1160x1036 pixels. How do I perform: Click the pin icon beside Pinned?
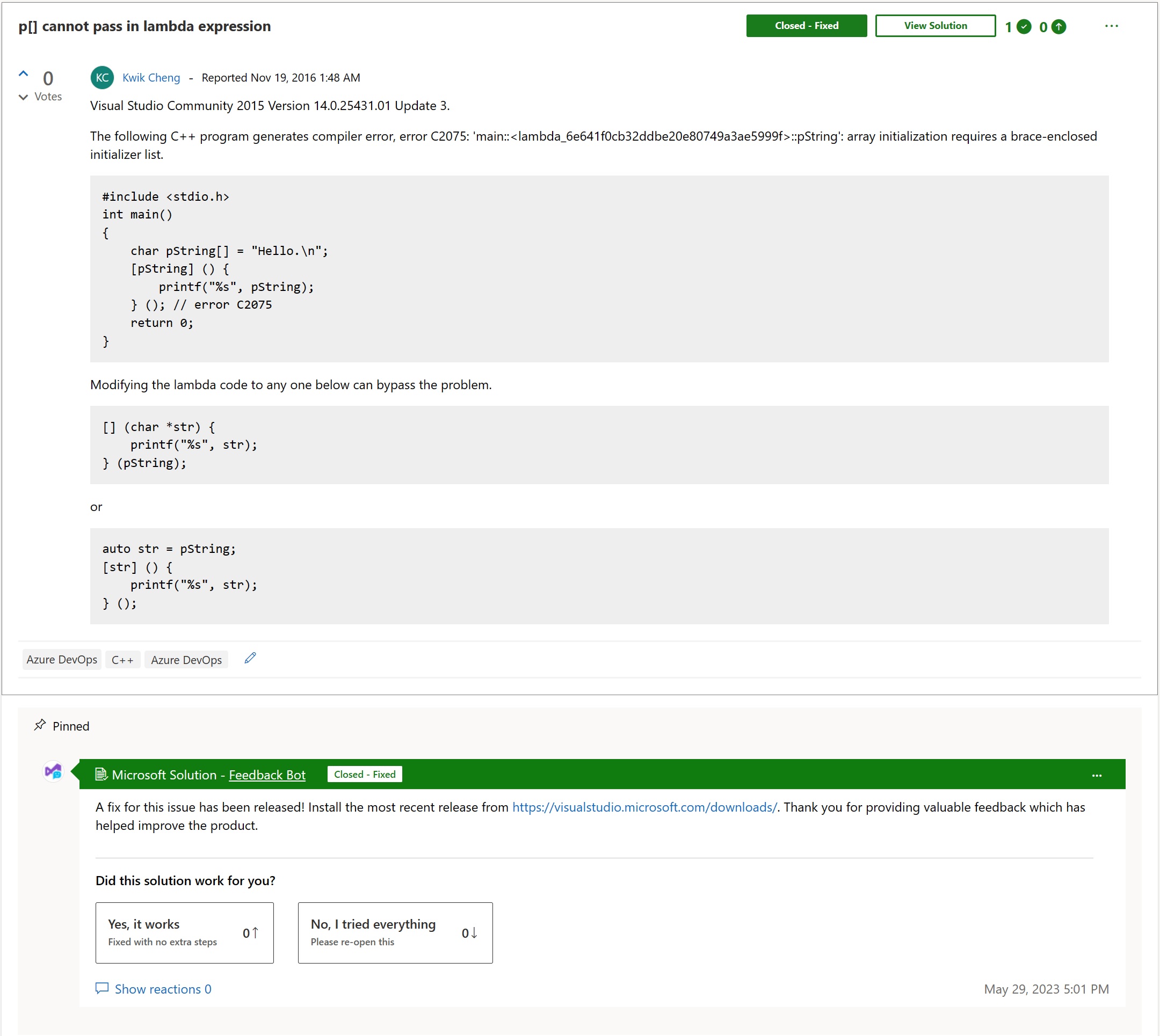(x=40, y=725)
